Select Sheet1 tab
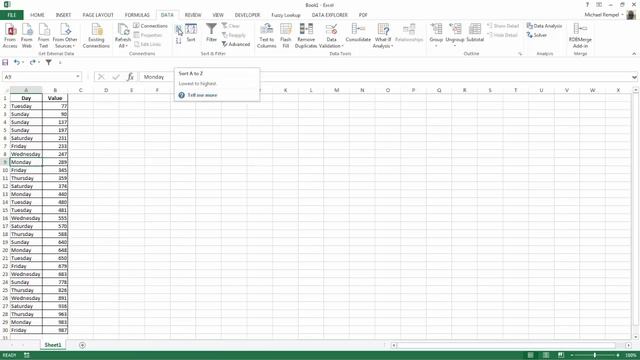The width and height of the screenshot is (640, 360). (x=53, y=345)
